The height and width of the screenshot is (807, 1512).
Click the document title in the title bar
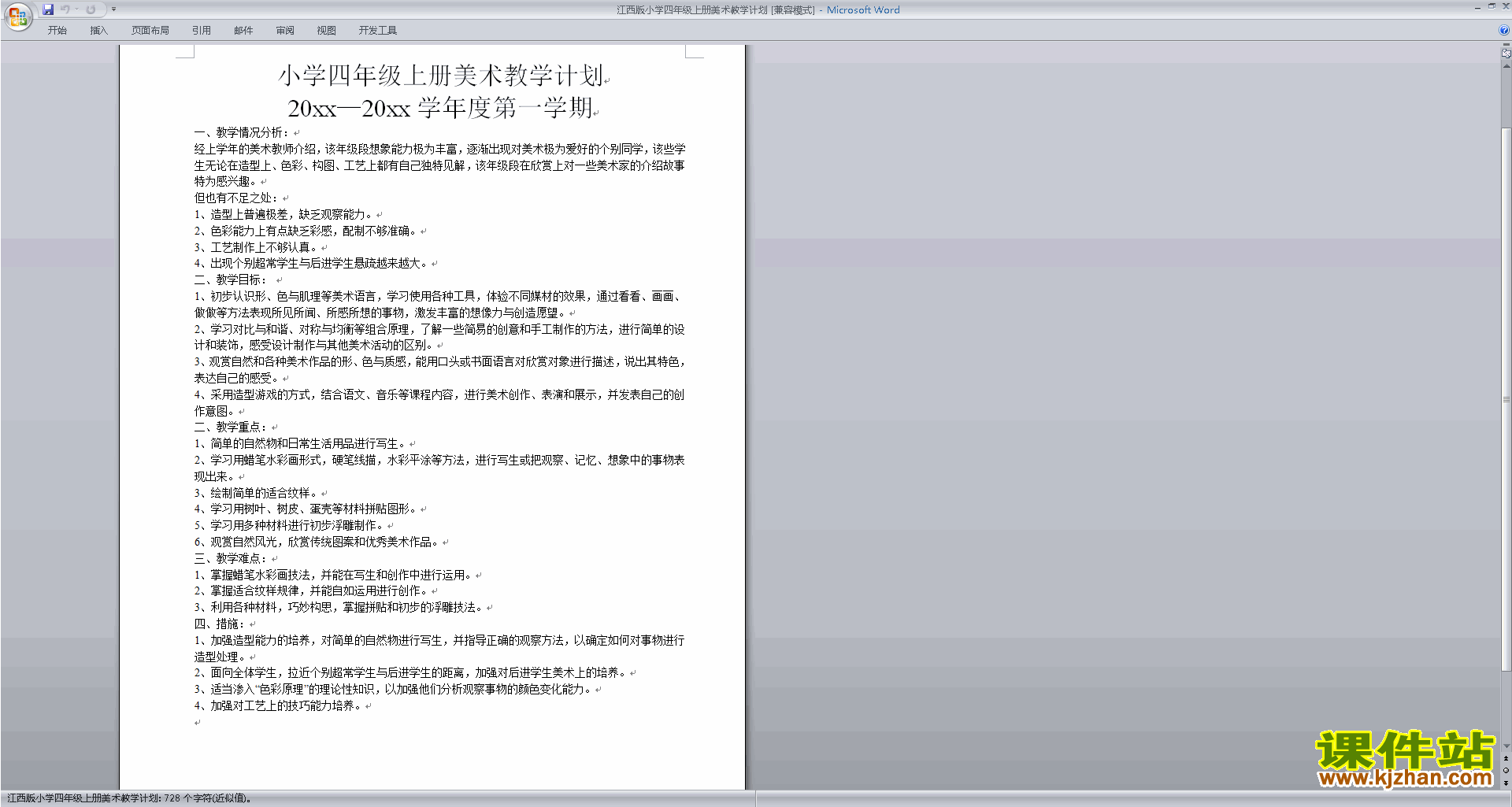758,10
